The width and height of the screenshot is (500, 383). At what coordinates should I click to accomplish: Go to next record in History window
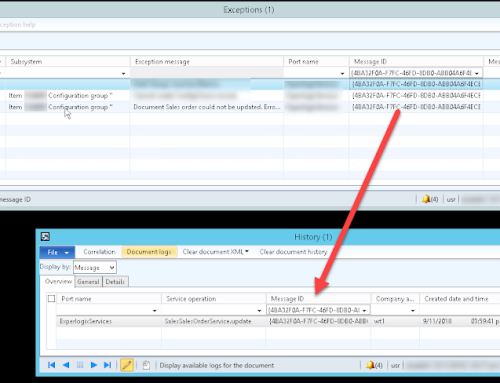(x=94, y=365)
